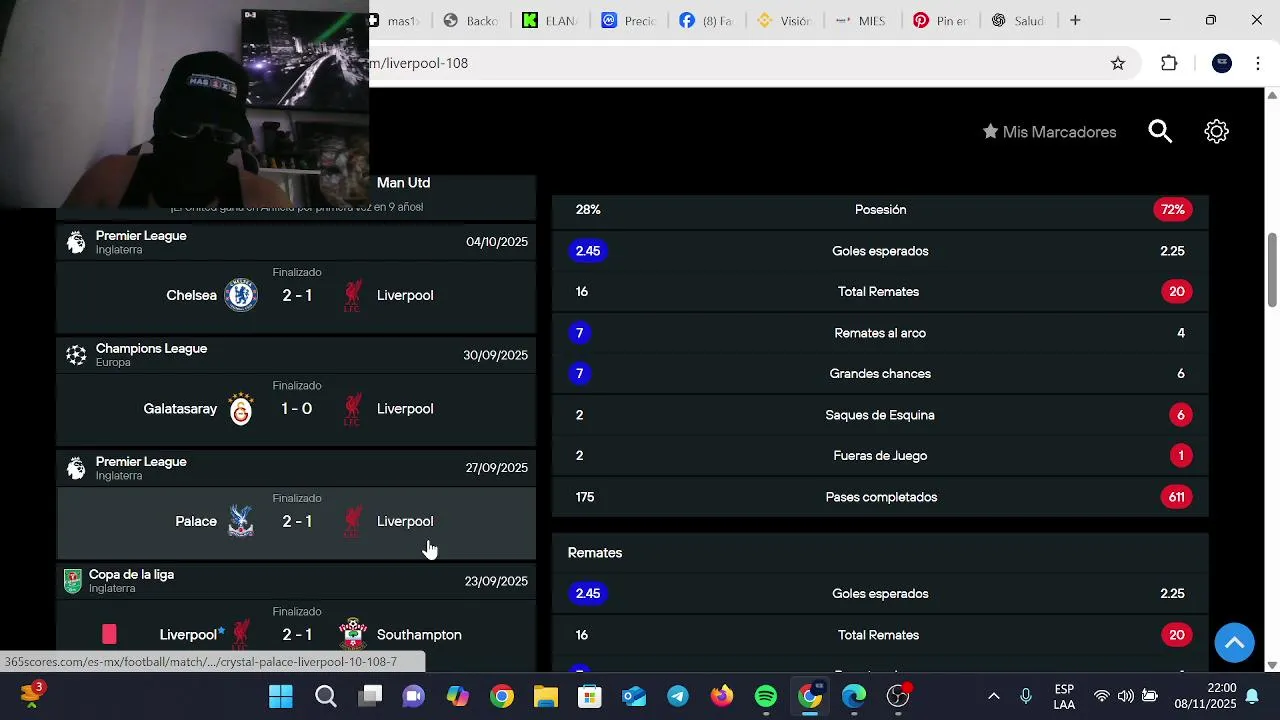Open Windows taskbar search
Viewport: 1280px width, 720px height.
tap(326, 696)
